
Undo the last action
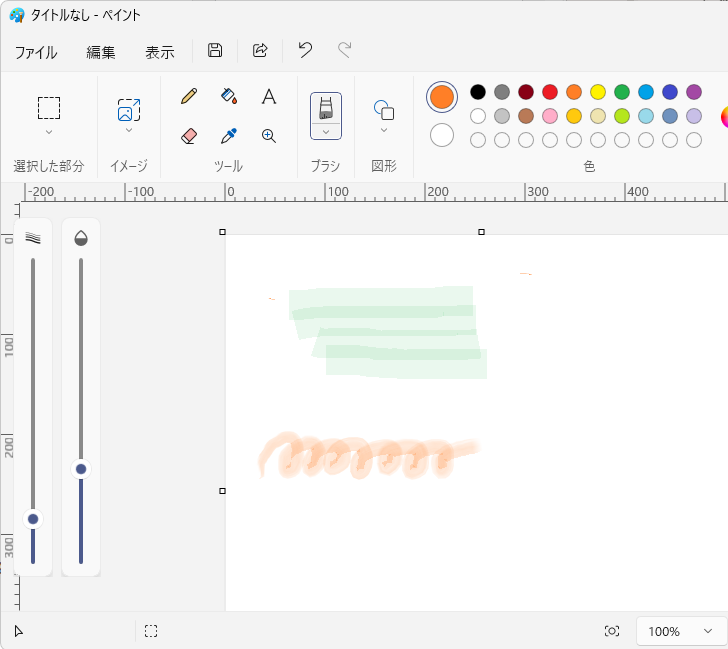click(x=305, y=51)
